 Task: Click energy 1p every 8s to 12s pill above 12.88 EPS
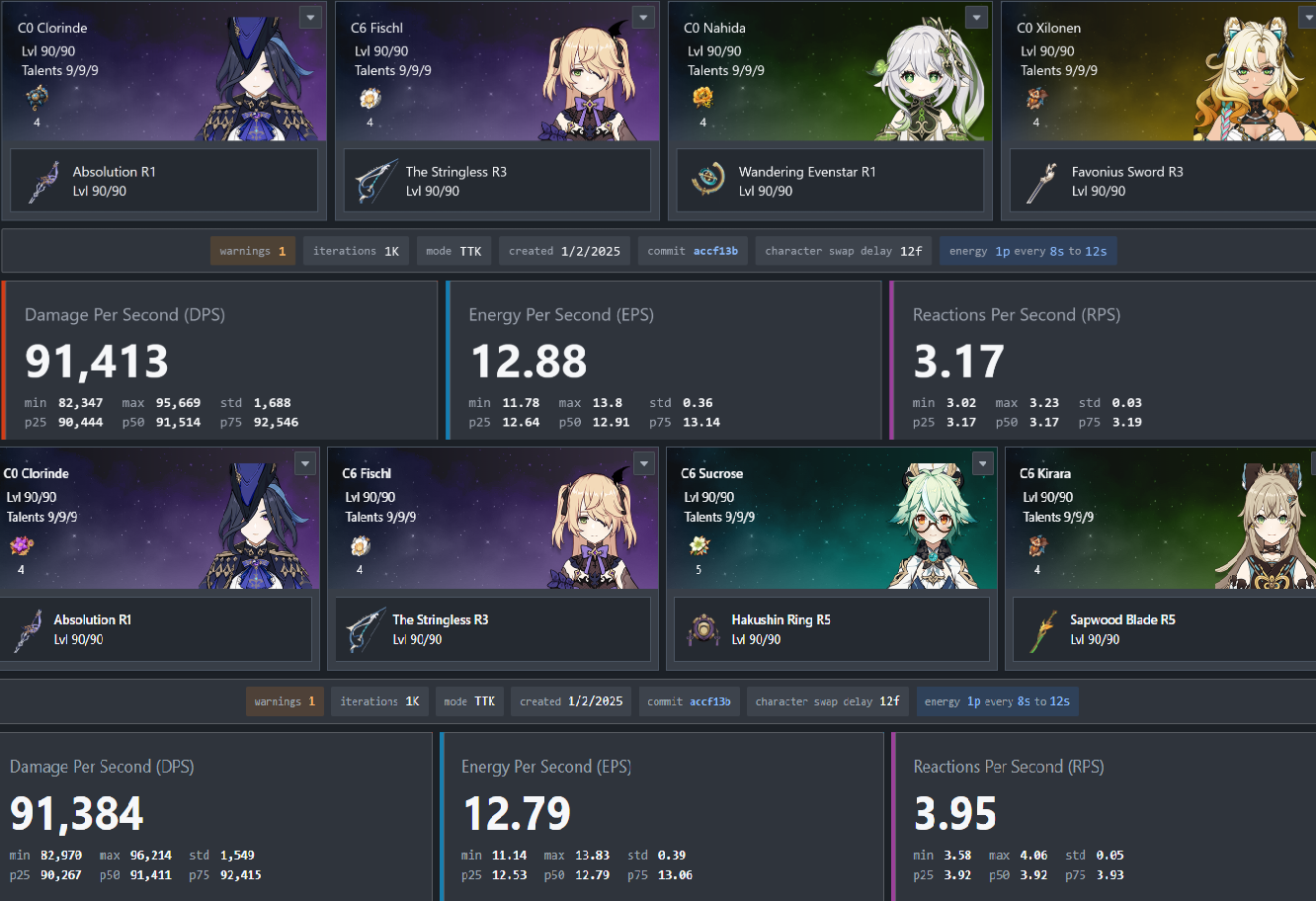[1028, 251]
